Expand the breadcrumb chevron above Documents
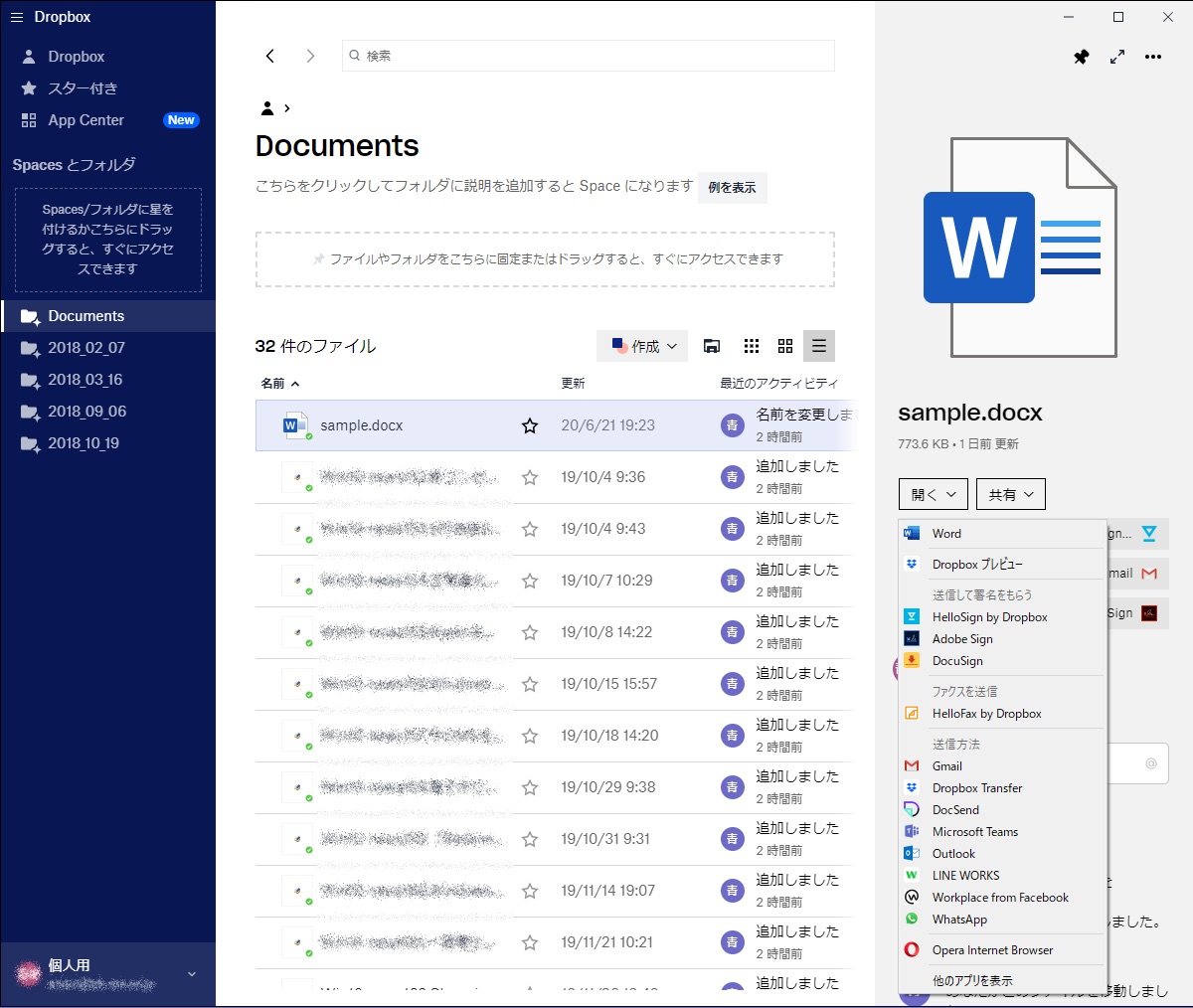Viewport: 1193px width, 1008px height. pyautogui.click(x=287, y=108)
